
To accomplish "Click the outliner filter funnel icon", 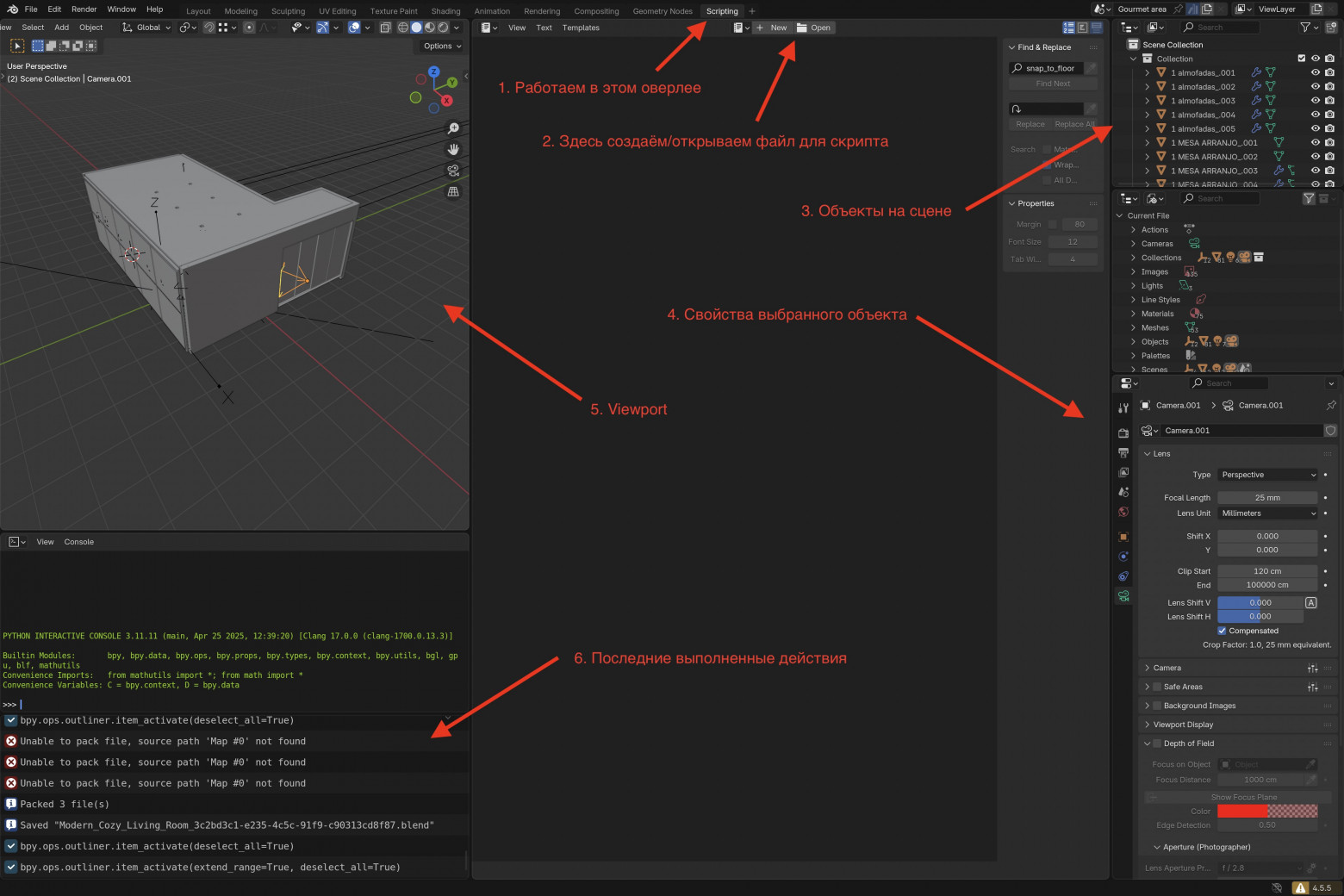I will [1304, 27].
